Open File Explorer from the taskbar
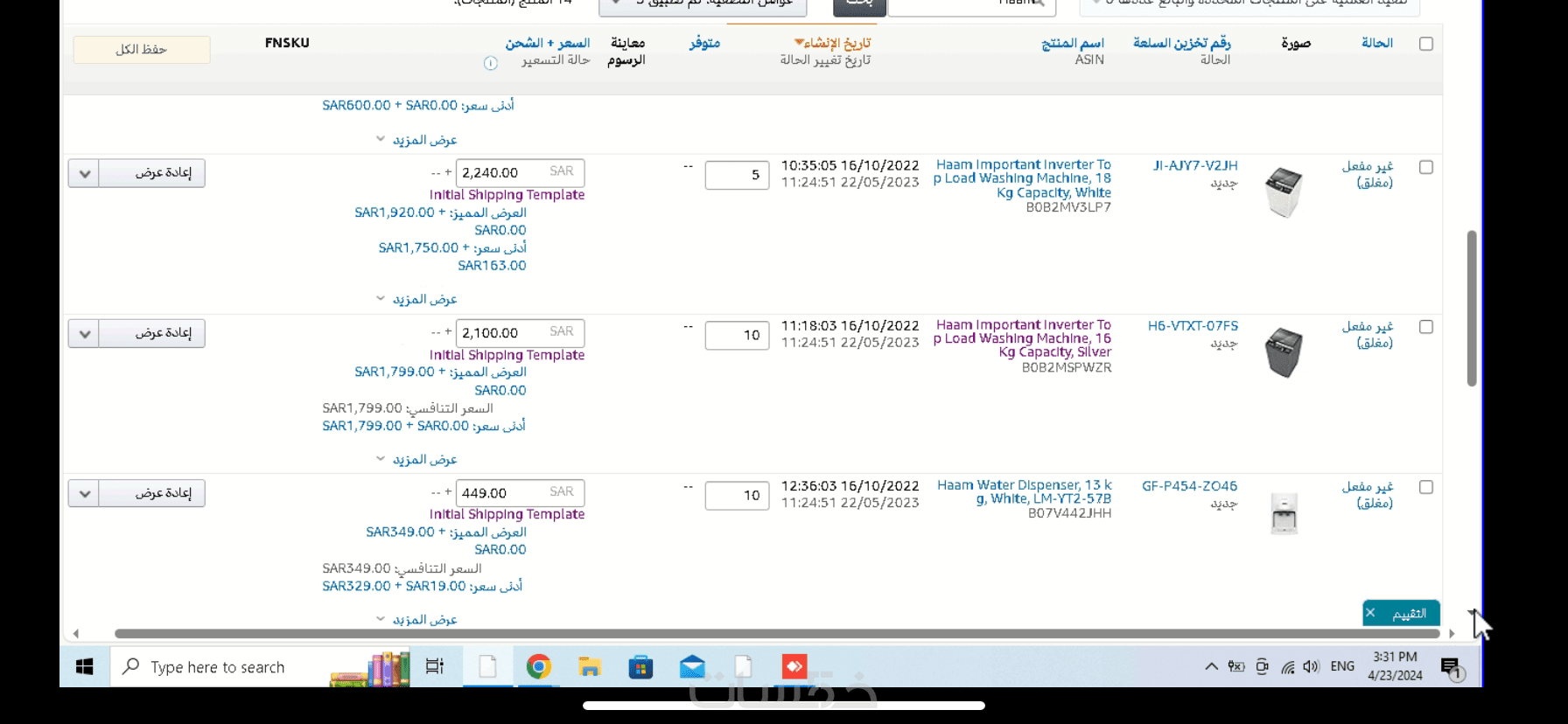This screenshot has height=724, width=1568. [590, 667]
